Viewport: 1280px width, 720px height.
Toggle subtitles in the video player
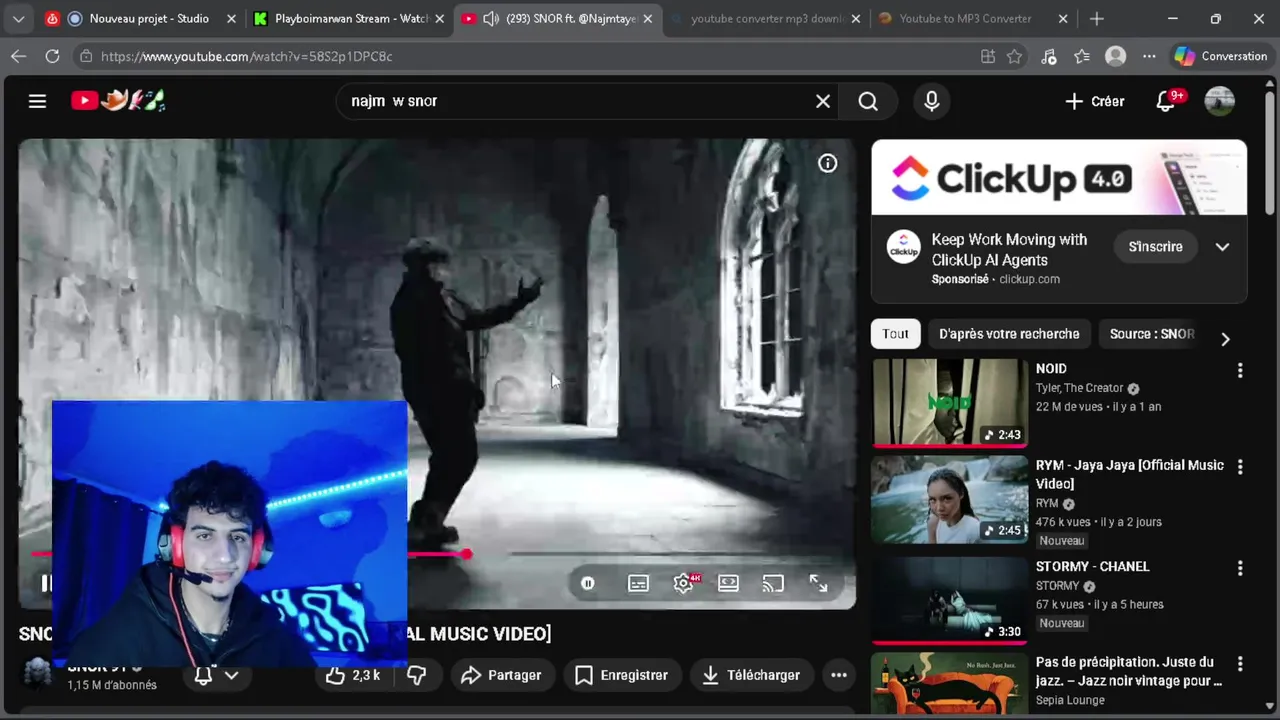tap(638, 583)
